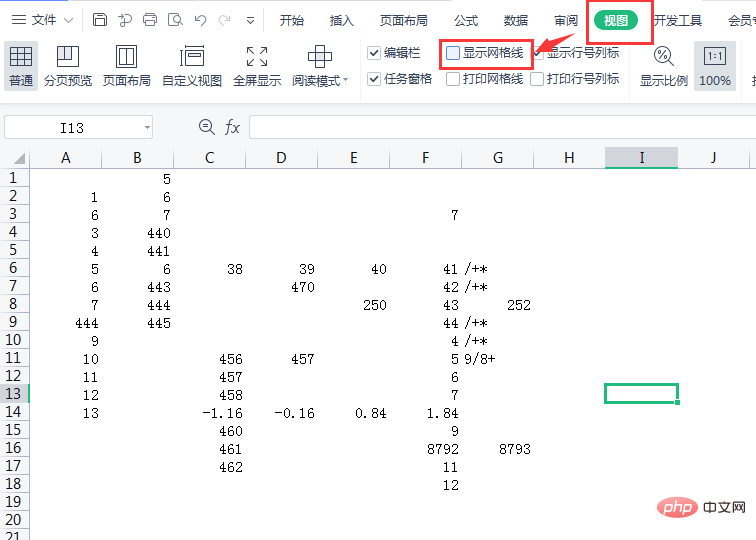
Task: Click cell containing 1.84
Action: [425, 413]
